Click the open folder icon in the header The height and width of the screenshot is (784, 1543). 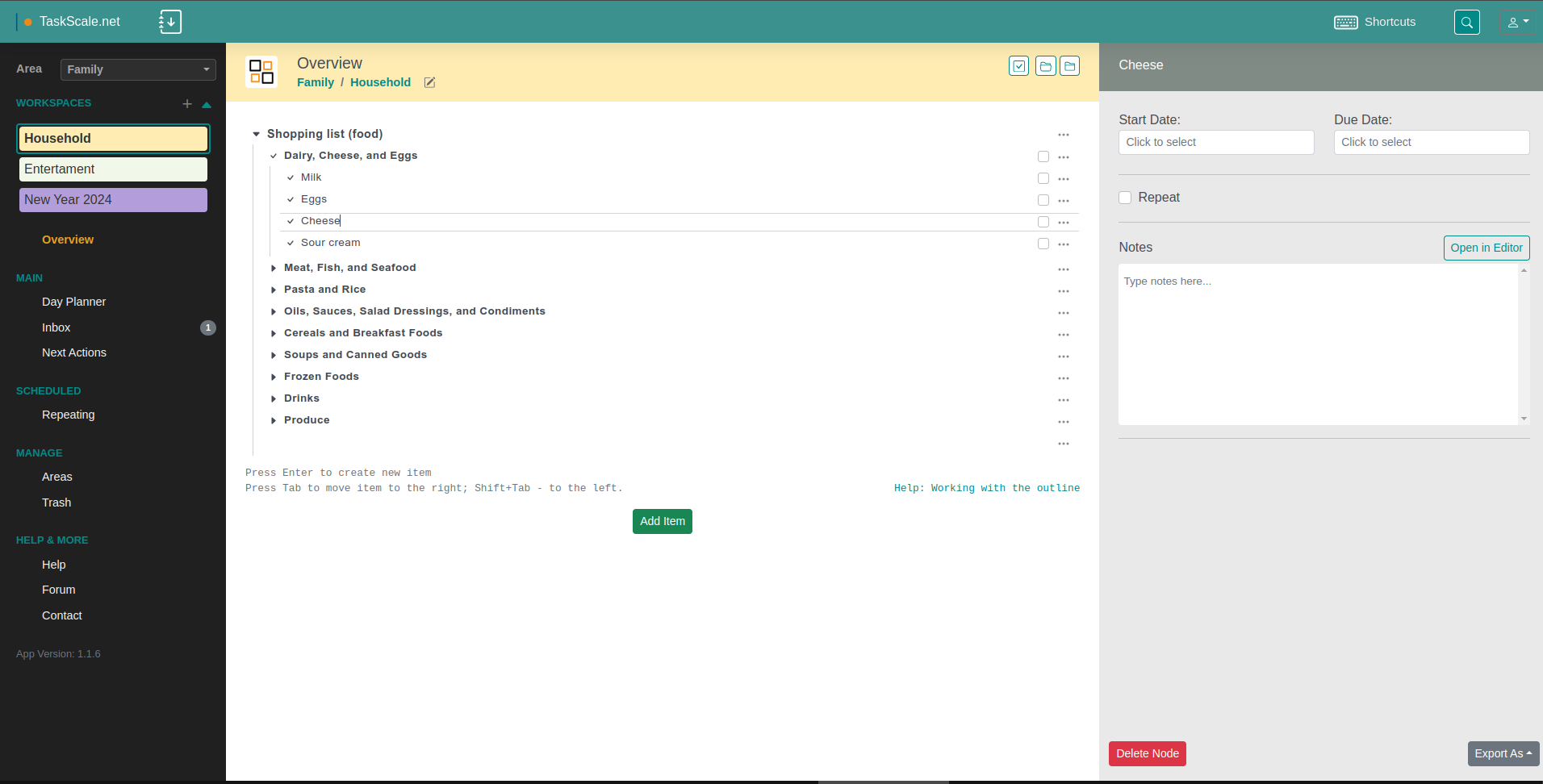click(1045, 66)
